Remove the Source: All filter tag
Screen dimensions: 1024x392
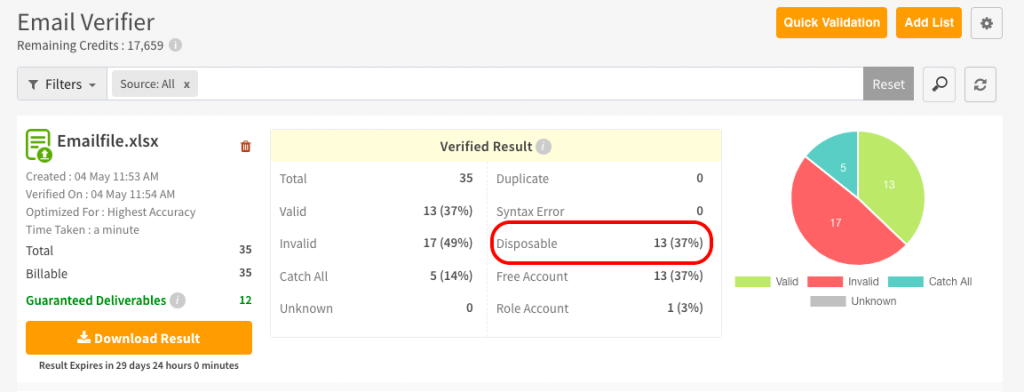pos(186,84)
